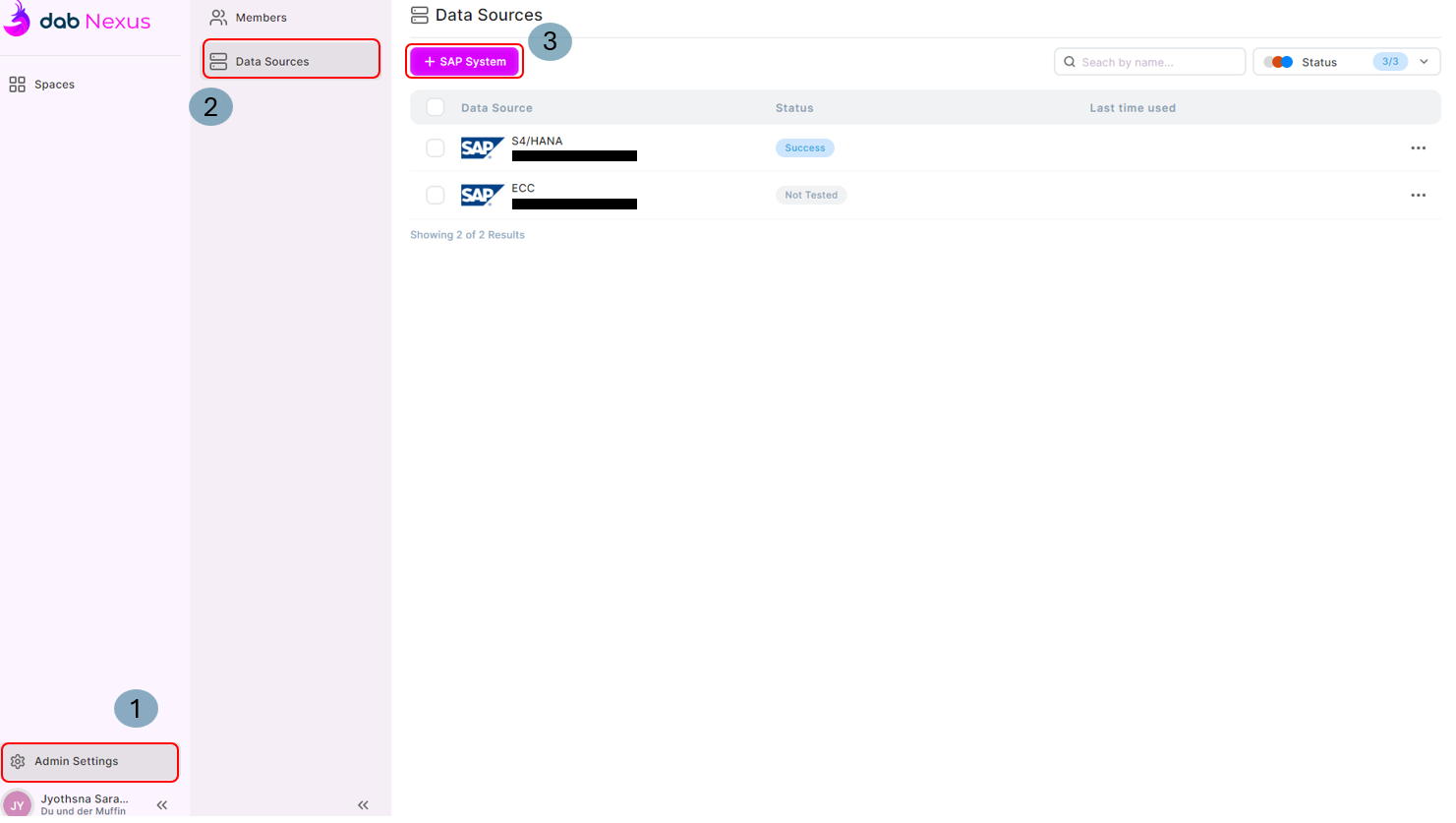This screenshot has height=823, width=1456.
Task: Expand the Status filter dropdown
Action: click(1423, 61)
